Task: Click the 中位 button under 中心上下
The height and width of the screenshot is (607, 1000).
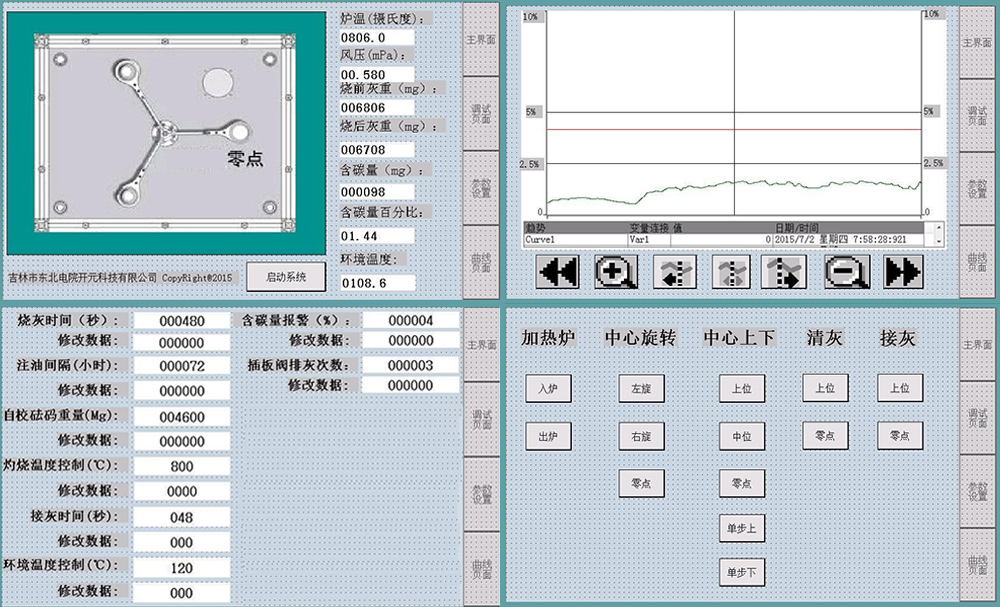Action: (741, 436)
